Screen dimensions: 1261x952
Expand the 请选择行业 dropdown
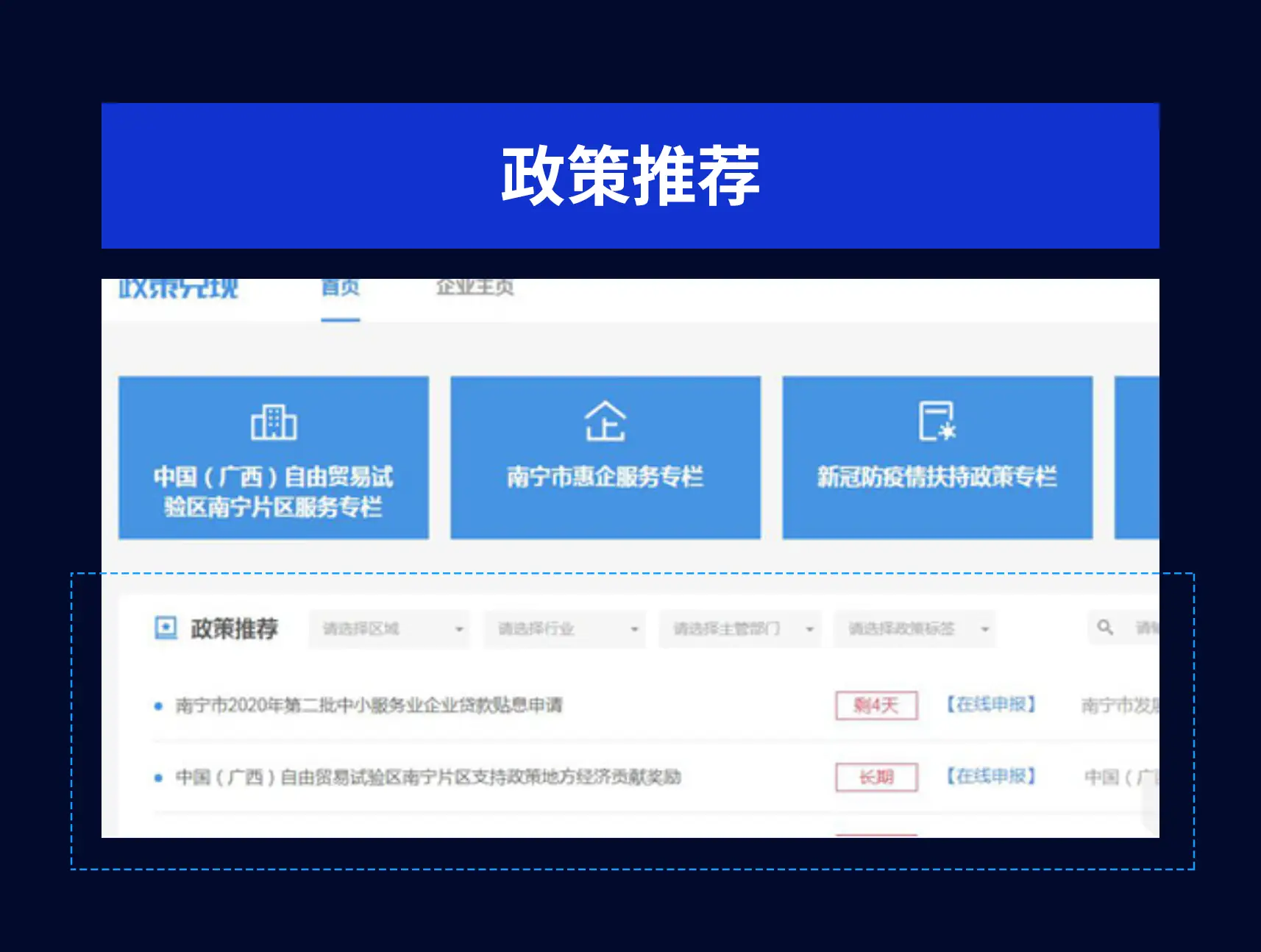[x=564, y=629]
